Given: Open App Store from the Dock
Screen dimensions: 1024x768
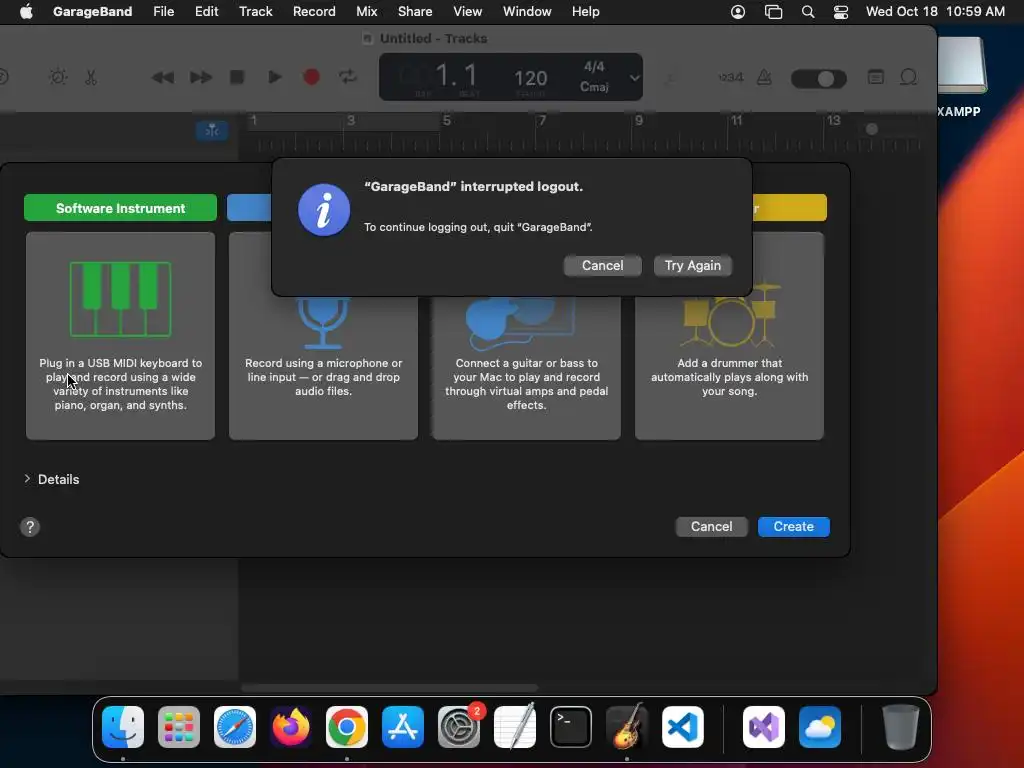Looking at the screenshot, I should (403, 727).
